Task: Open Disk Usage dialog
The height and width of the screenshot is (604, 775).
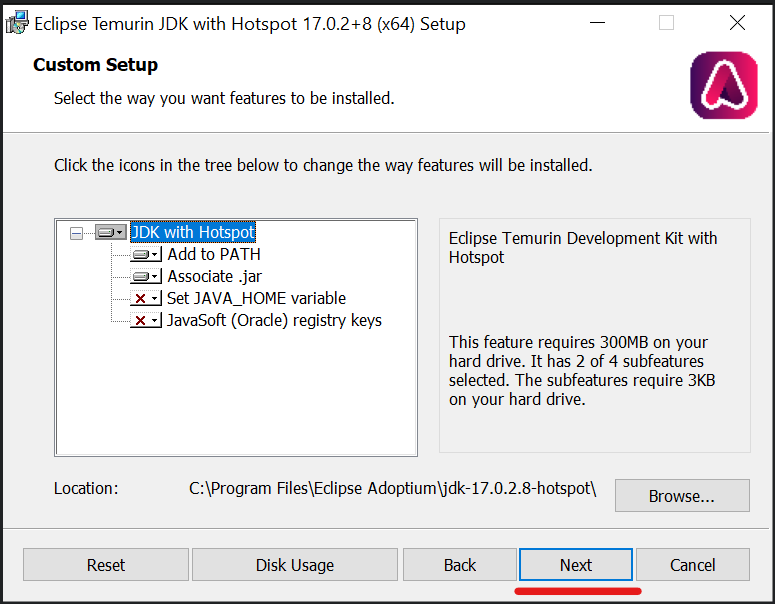Action: click(295, 564)
